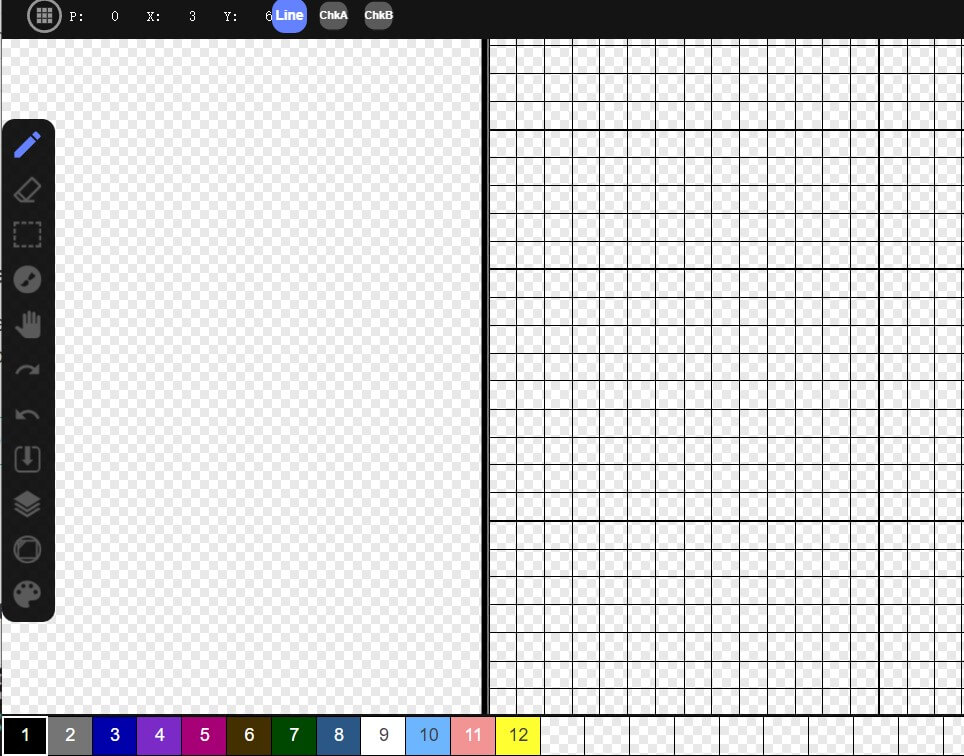Choose light blue swatch number 10

pyautogui.click(x=428, y=736)
